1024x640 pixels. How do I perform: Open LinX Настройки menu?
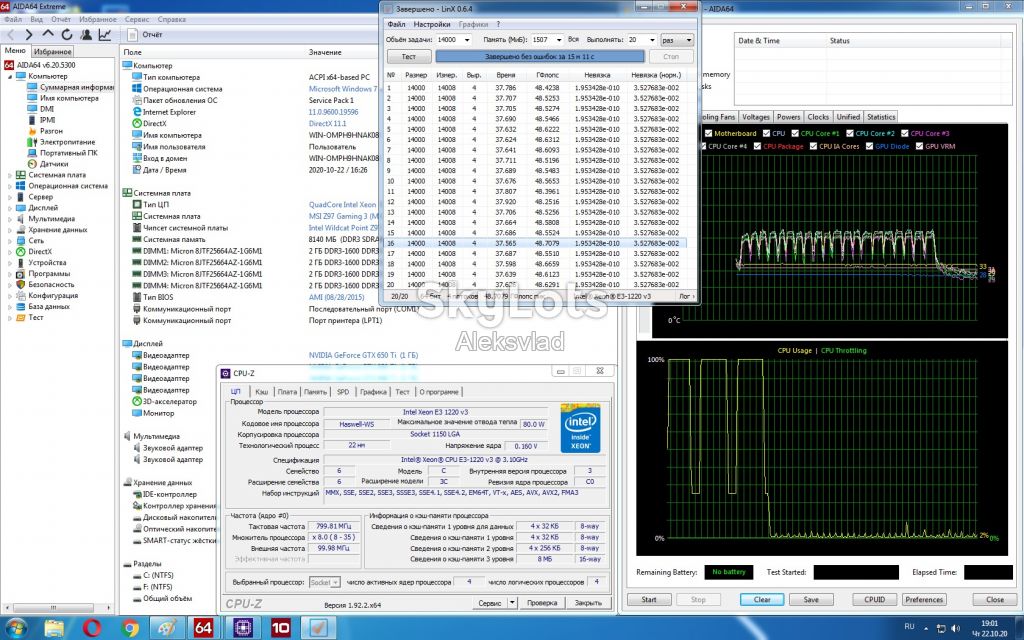click(x=432, y=24)
